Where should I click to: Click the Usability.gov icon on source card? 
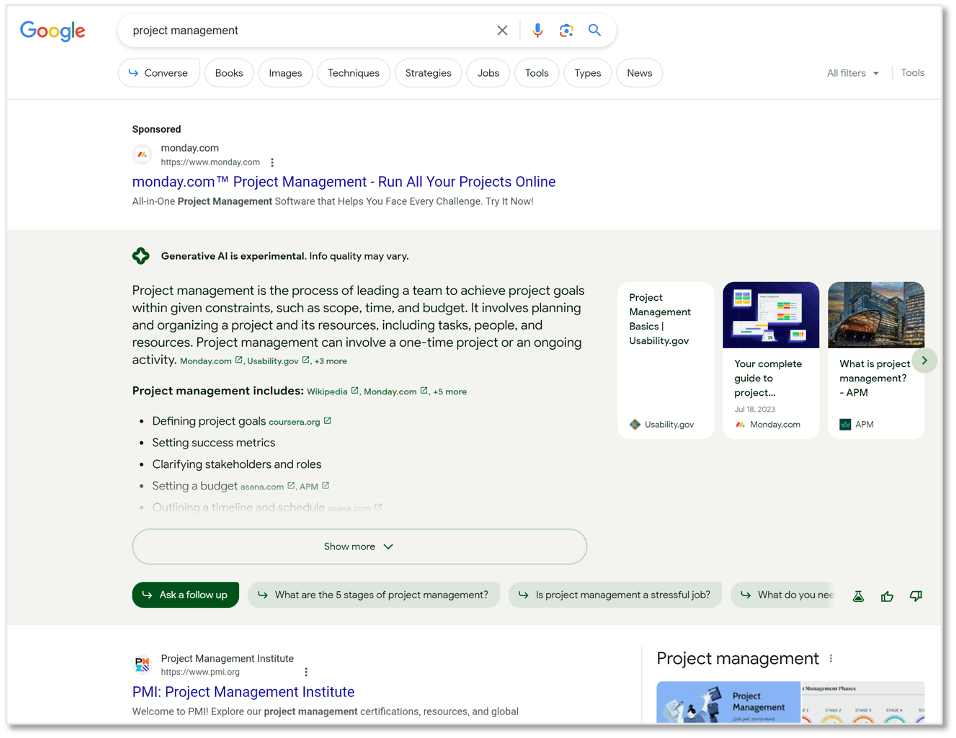pos(635,425)
